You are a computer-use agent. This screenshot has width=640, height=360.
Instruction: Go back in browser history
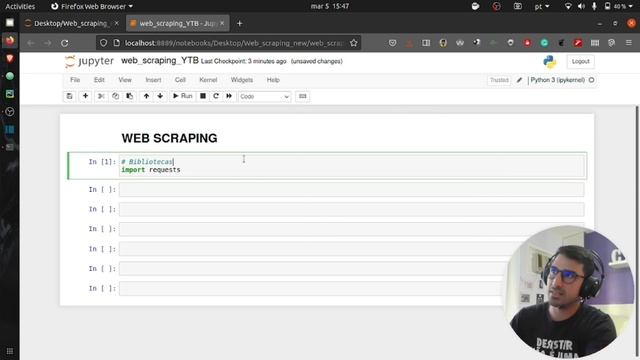pos(31,43)
